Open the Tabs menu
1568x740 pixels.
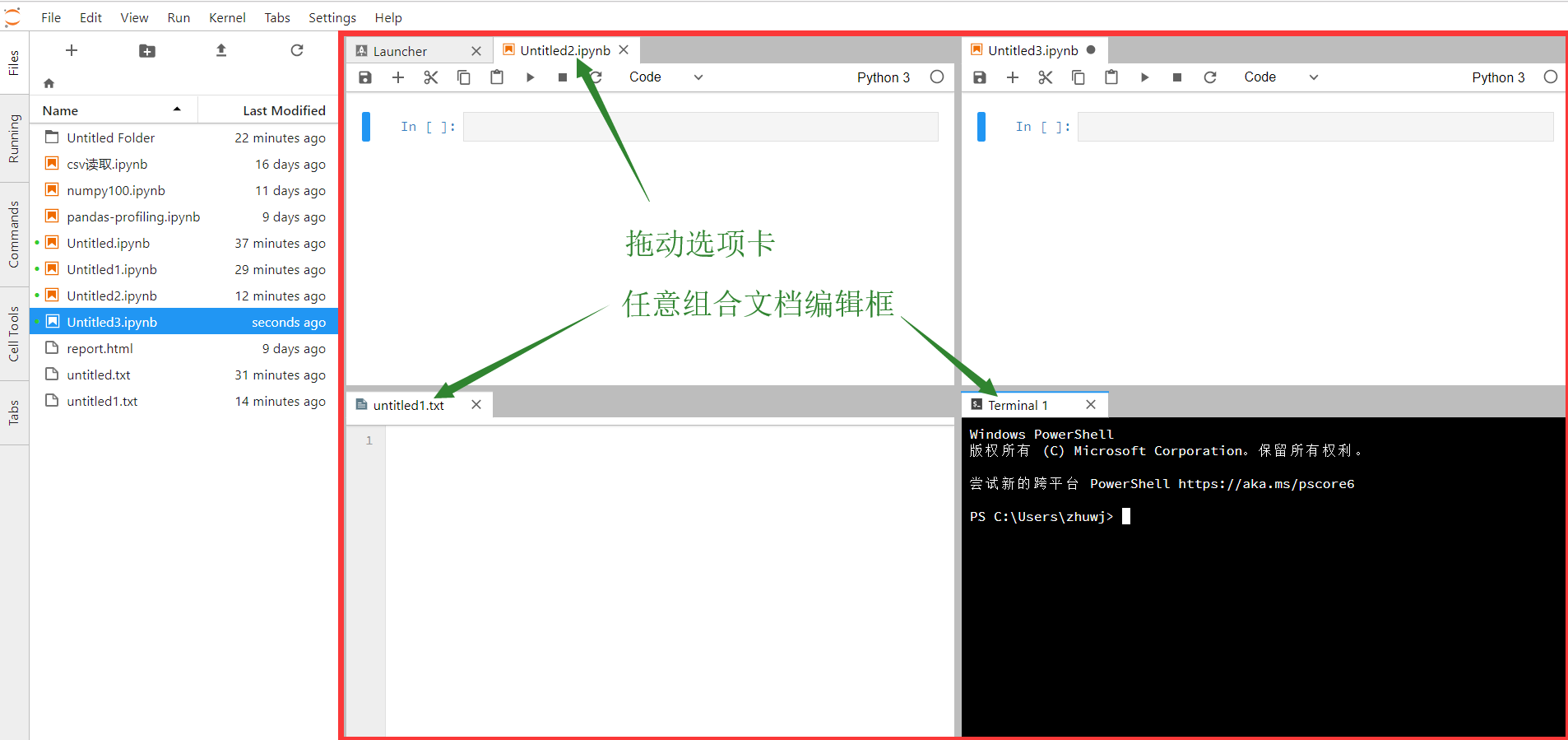coord(277,17)
